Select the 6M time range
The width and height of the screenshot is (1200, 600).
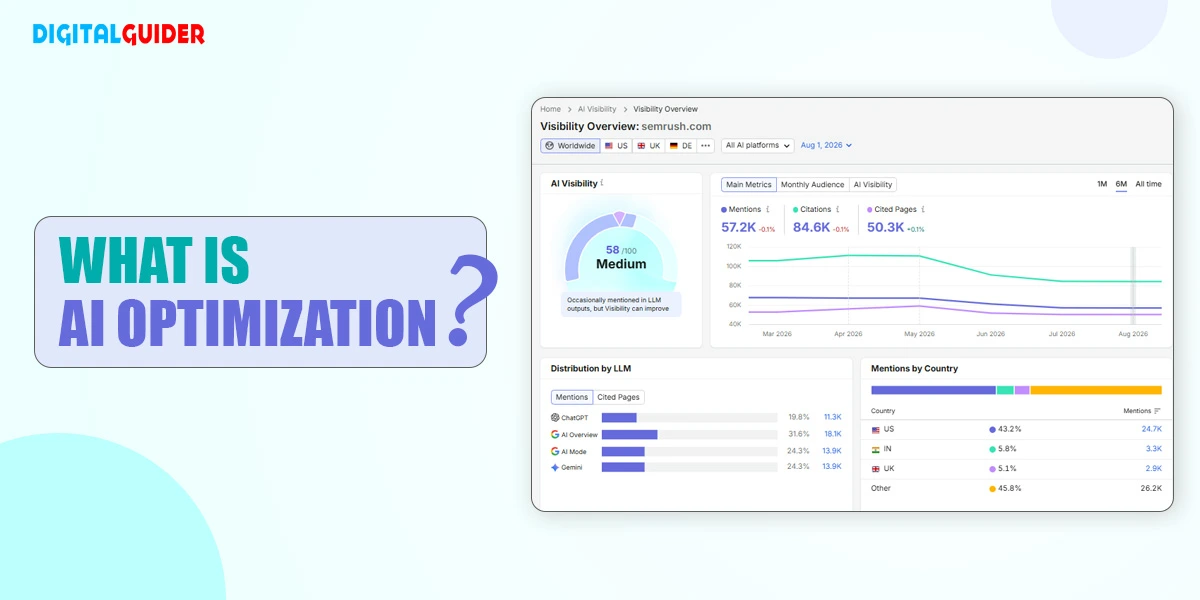click(1121, 184)
